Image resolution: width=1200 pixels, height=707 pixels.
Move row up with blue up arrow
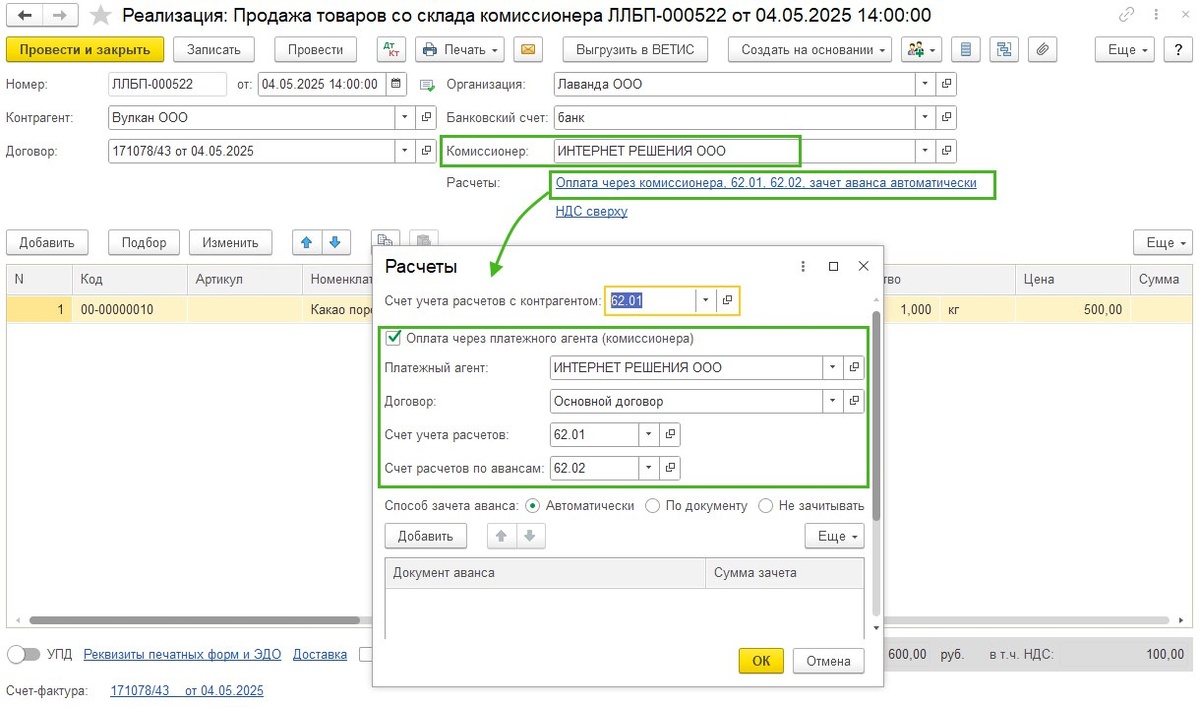coord(307,242)
